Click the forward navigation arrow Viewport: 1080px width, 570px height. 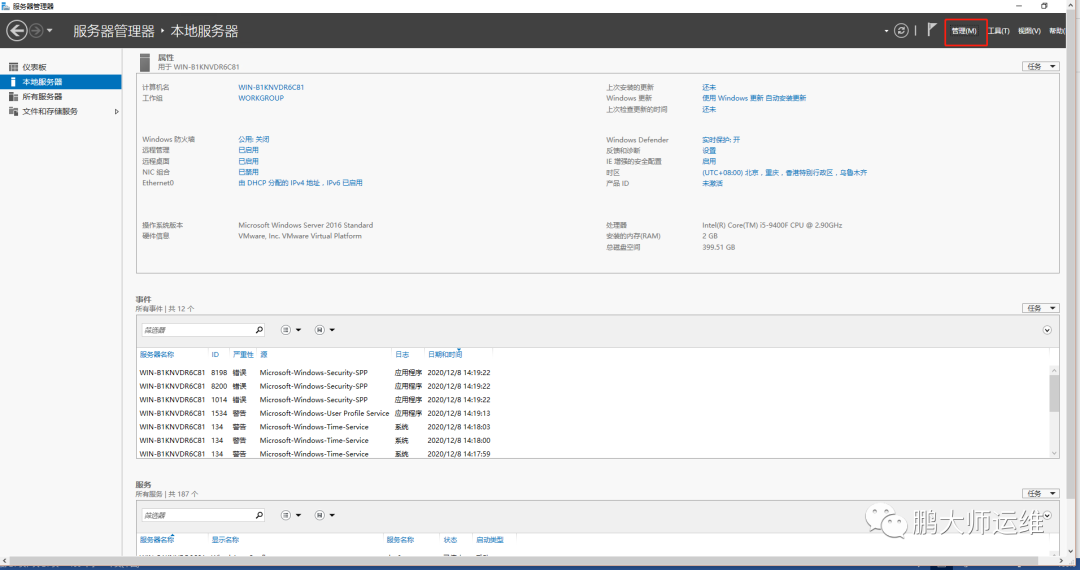[36, 31]
